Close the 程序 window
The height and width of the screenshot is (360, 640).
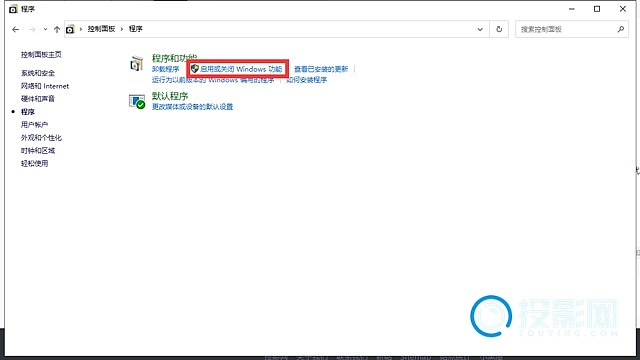click(x=622, y=9)
